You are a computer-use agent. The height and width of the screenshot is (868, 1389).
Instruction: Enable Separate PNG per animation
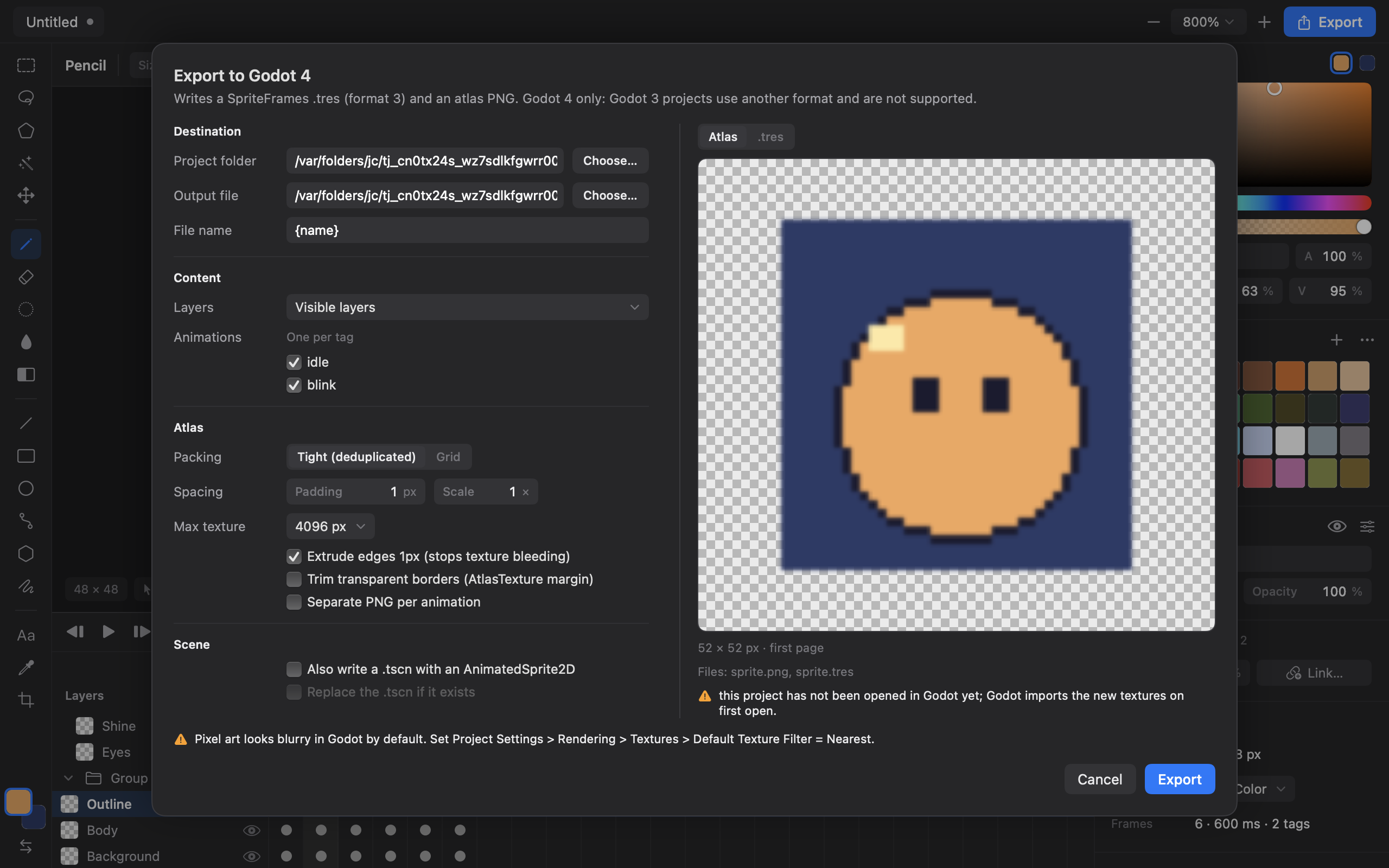coord(294,602)
